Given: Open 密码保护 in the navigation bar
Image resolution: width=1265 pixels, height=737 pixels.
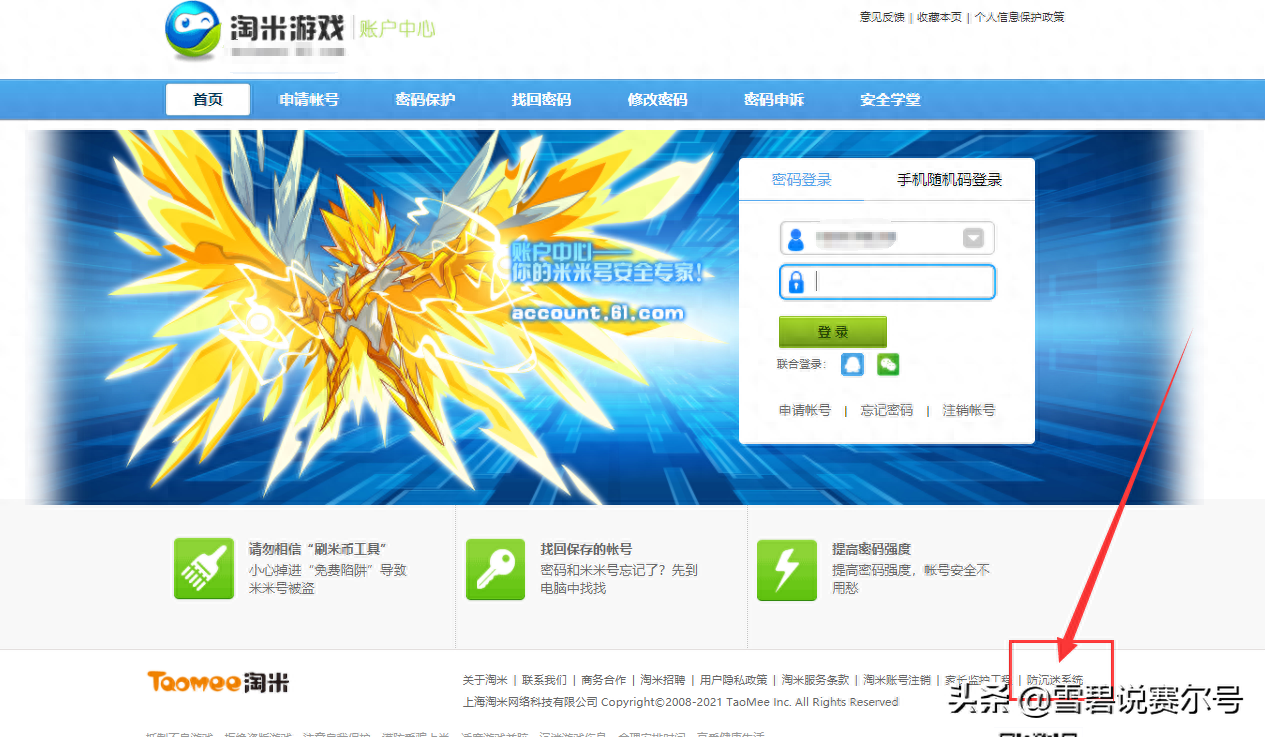Looking at the screenshot, I should pos(425,100).
